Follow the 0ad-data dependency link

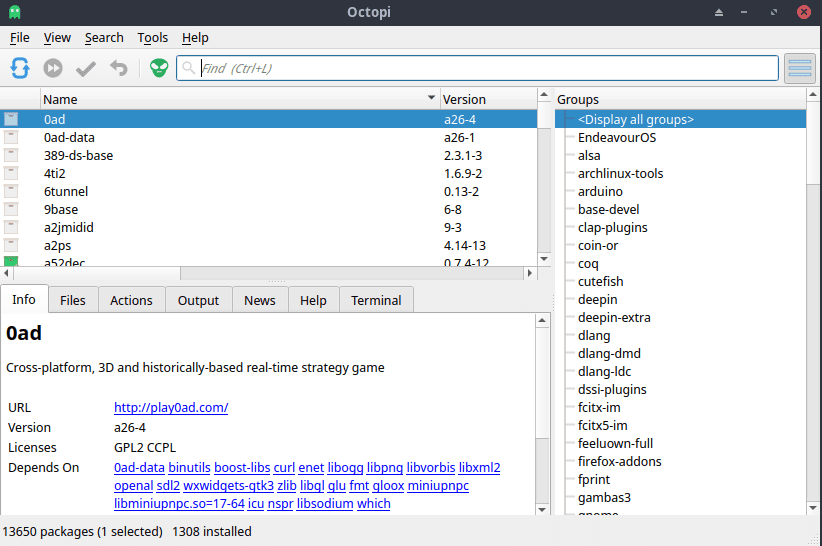coord(139,467)
